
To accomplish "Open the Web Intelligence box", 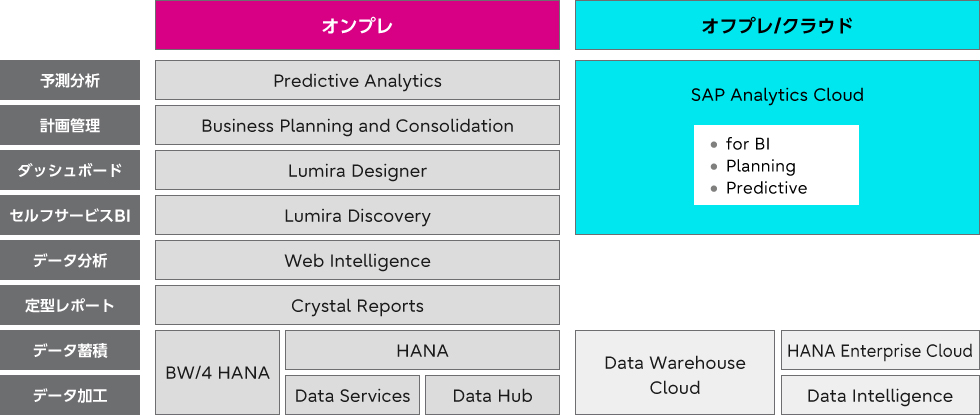I will (x=357, y=260).
